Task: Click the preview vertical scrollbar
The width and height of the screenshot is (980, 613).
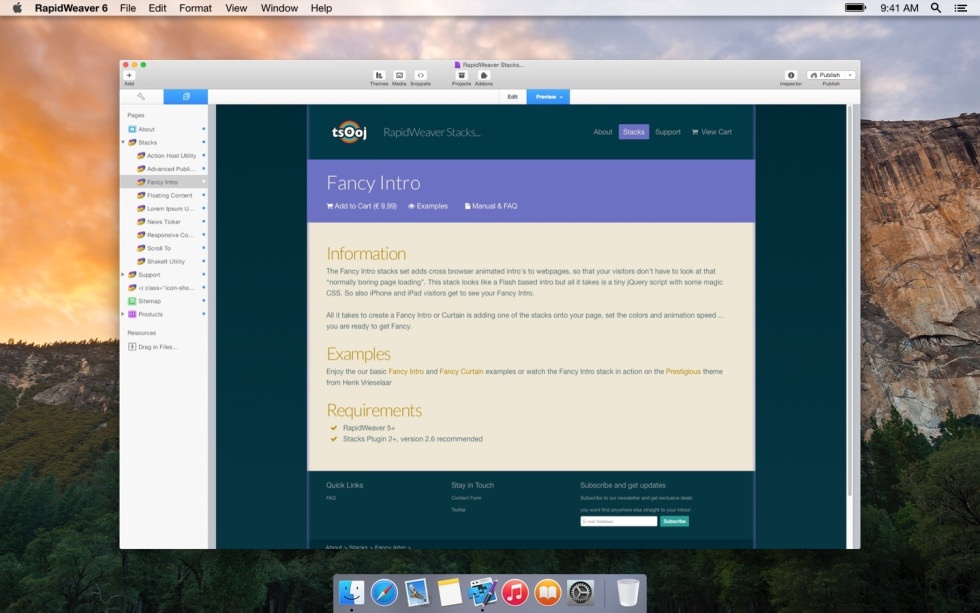Action: pyautogui.click(x=850, y=300)
